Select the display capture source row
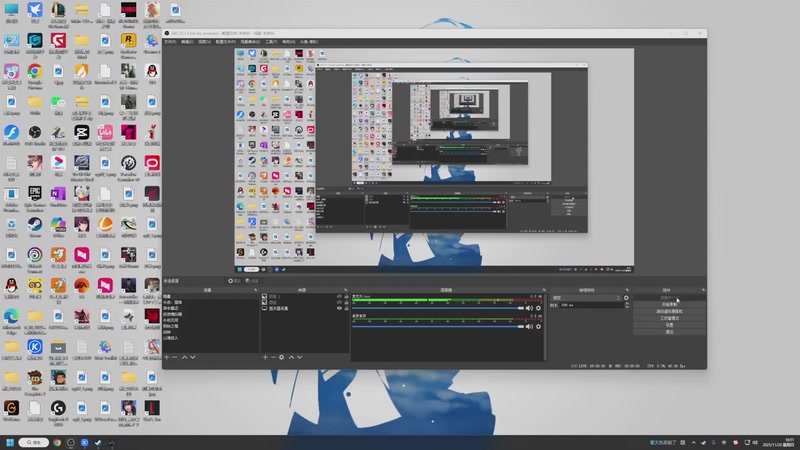Viewport: 800px width, 450px height. click(305, 309)
